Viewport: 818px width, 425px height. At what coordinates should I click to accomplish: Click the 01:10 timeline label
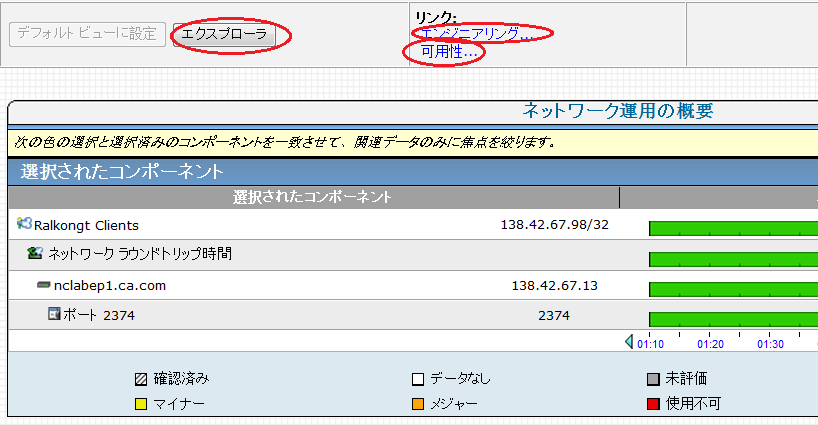(x=651, y=344)
